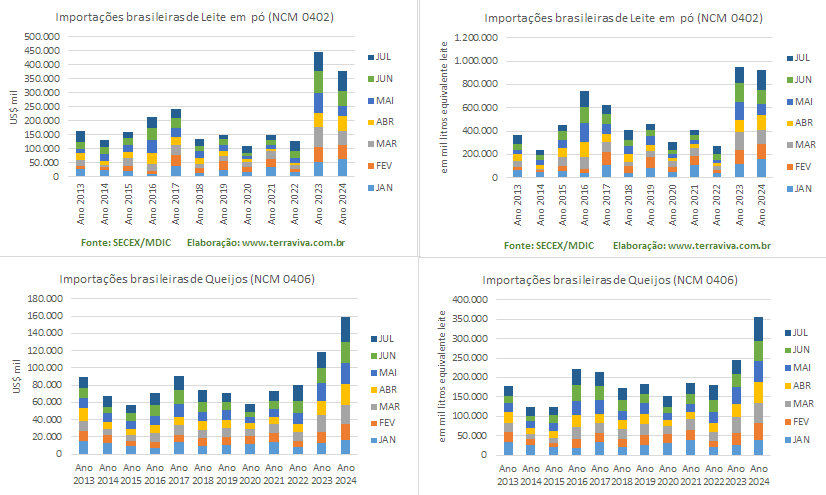Open www.terraviva.com.br link under liters Leite em pó chart

pos(719,245)
